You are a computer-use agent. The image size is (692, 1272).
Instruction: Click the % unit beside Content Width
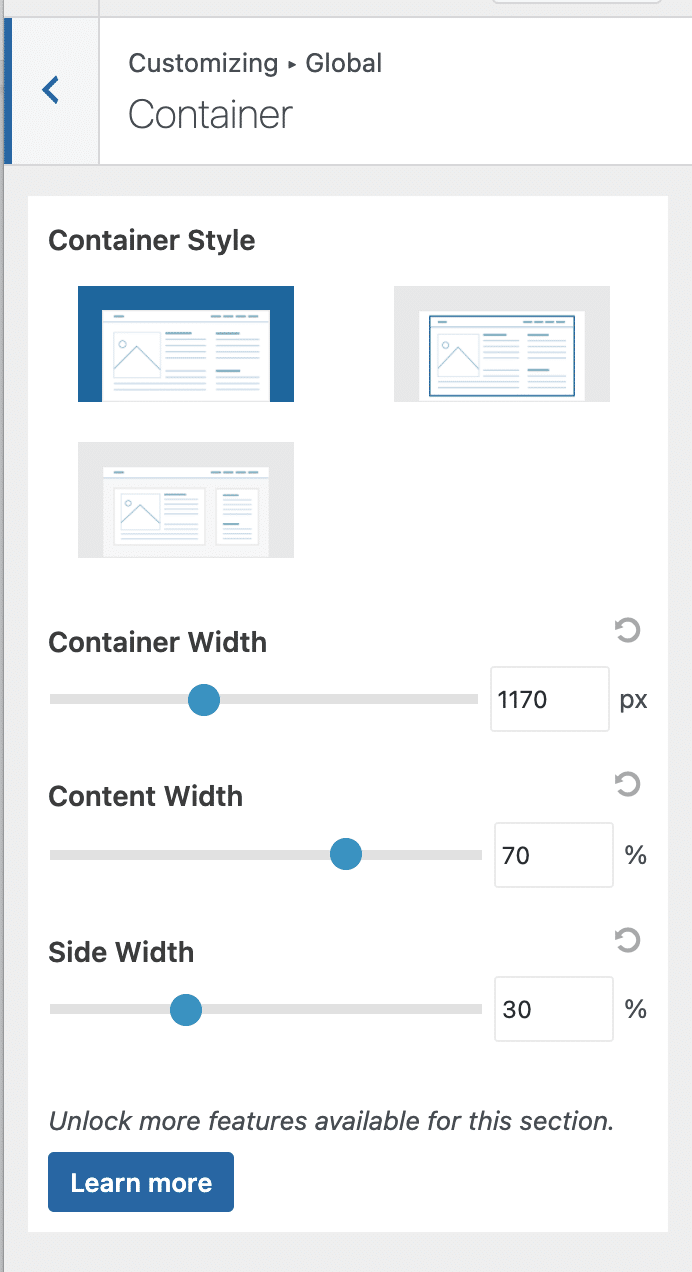tap(636, 855)
